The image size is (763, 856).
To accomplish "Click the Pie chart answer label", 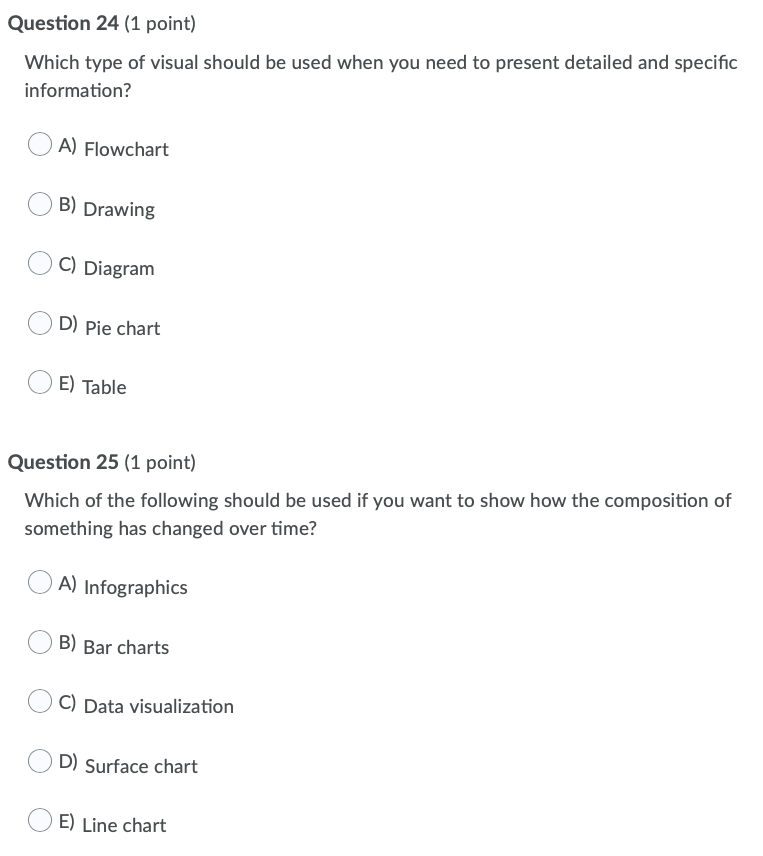I will [123, 329].
